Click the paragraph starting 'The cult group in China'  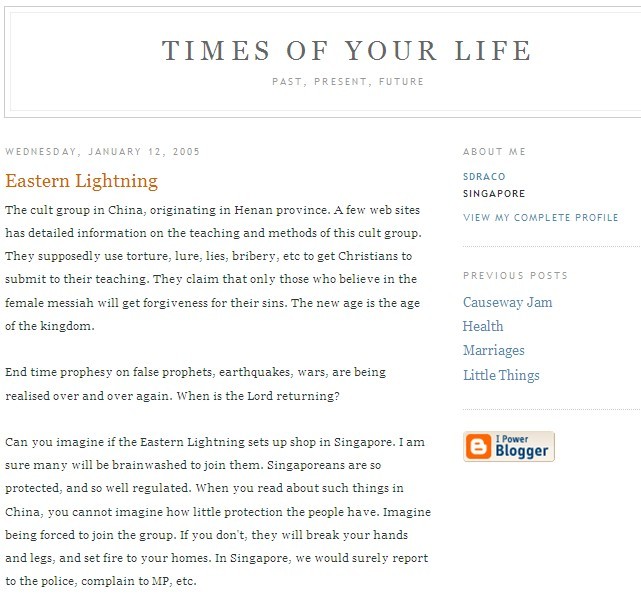(214, 267)
